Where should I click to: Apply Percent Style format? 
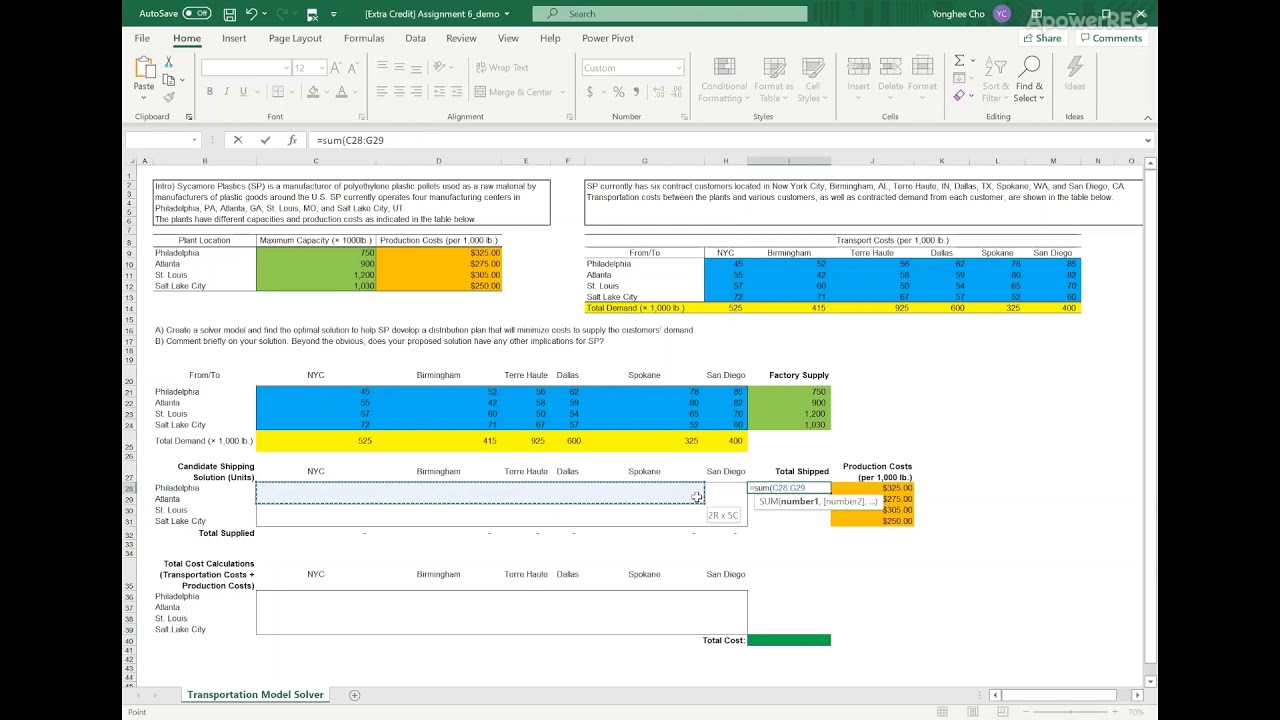pos(619,92)
